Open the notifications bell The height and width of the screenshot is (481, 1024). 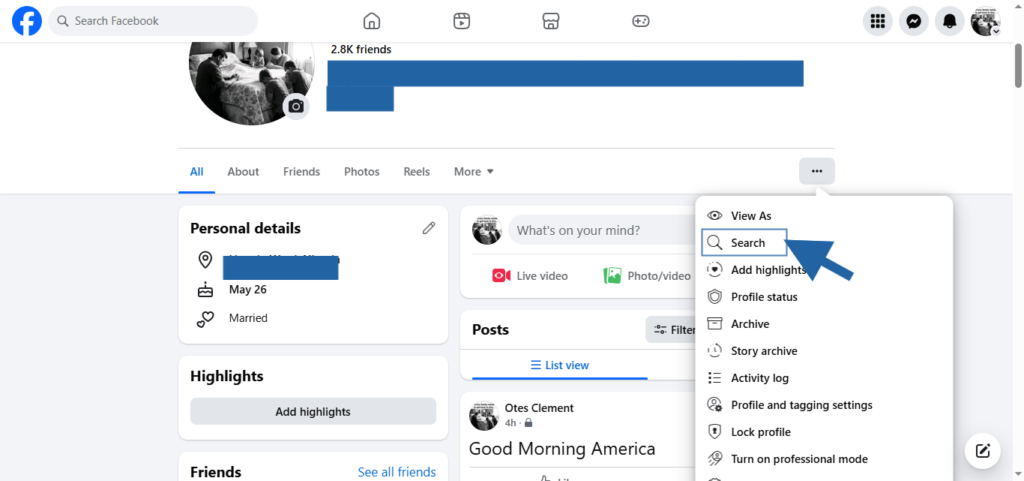coord(949,21)
